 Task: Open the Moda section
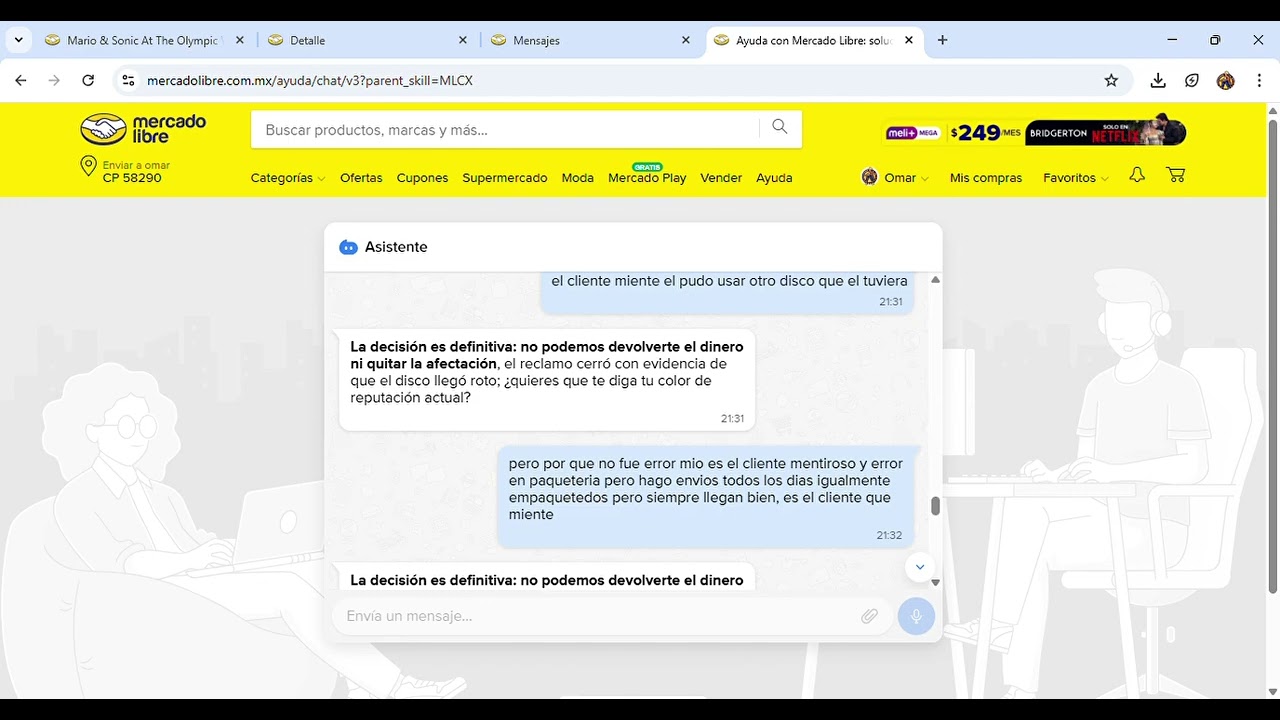pos(577,177)
